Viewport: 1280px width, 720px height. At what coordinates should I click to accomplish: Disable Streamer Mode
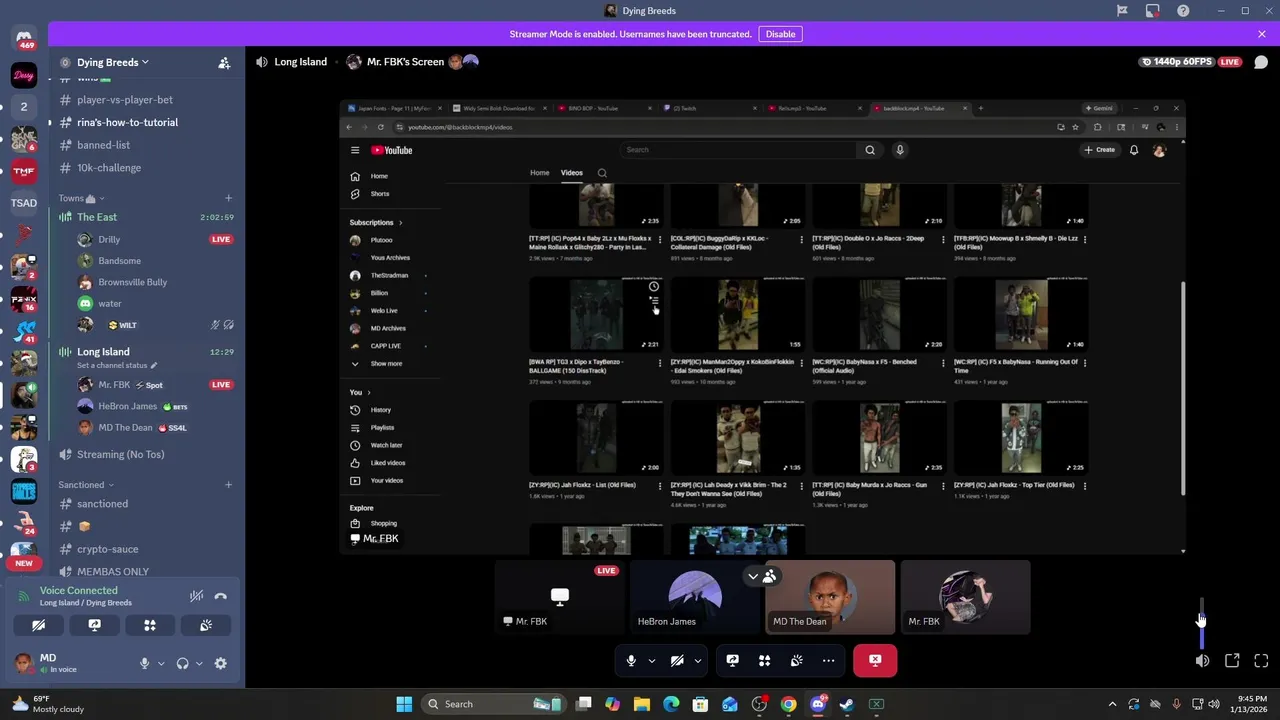[x=780, y=34]
